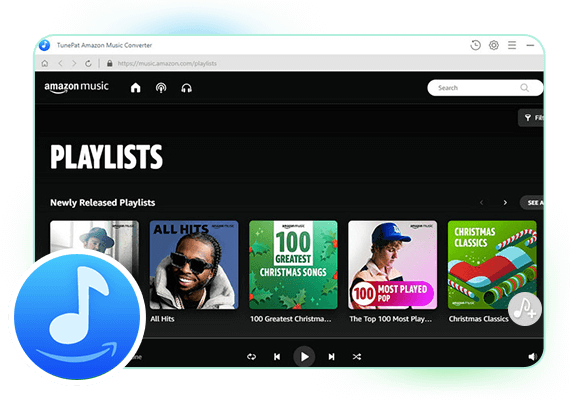The image size is (570, 400).
Task: Open the Library headphones tab
Action: tap(186, 88)
